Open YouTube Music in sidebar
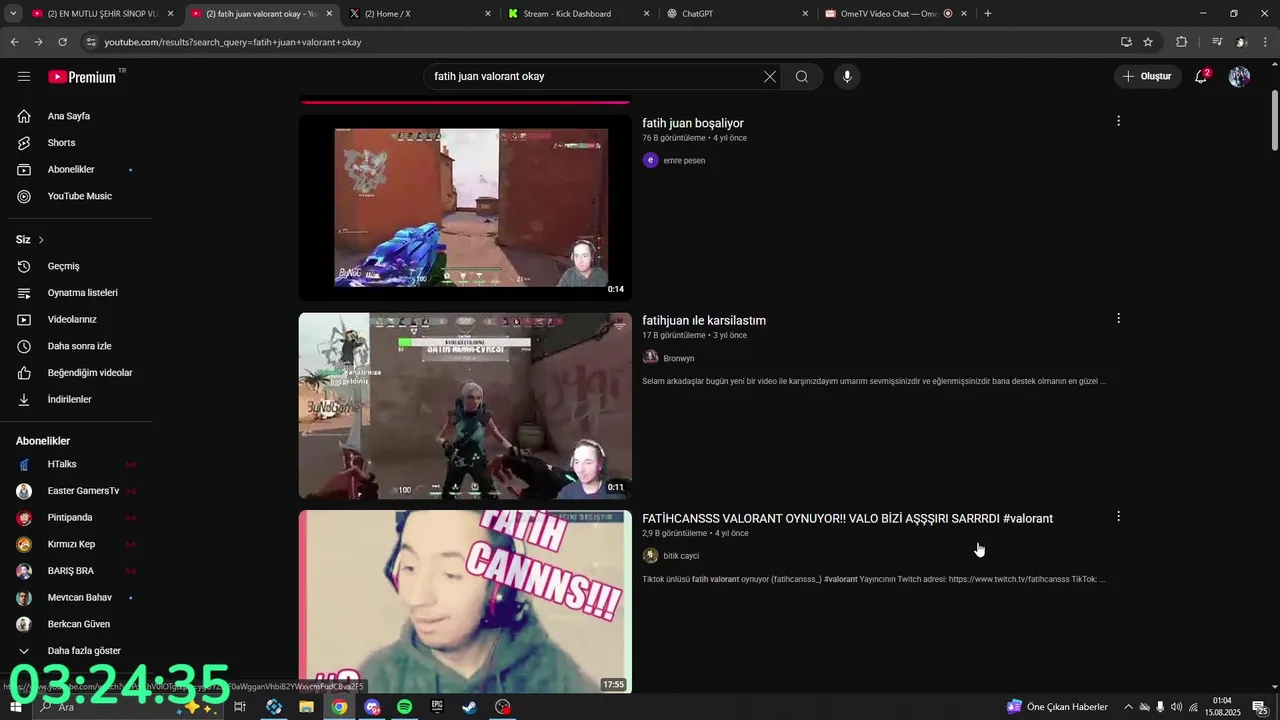 click(x=80, y=196)
